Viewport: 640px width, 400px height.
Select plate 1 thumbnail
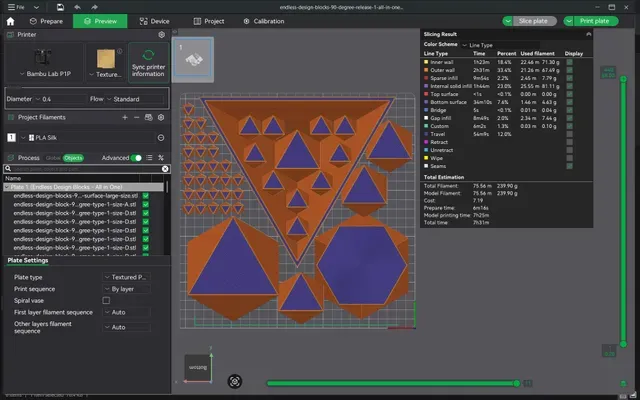tap(193, 59)
